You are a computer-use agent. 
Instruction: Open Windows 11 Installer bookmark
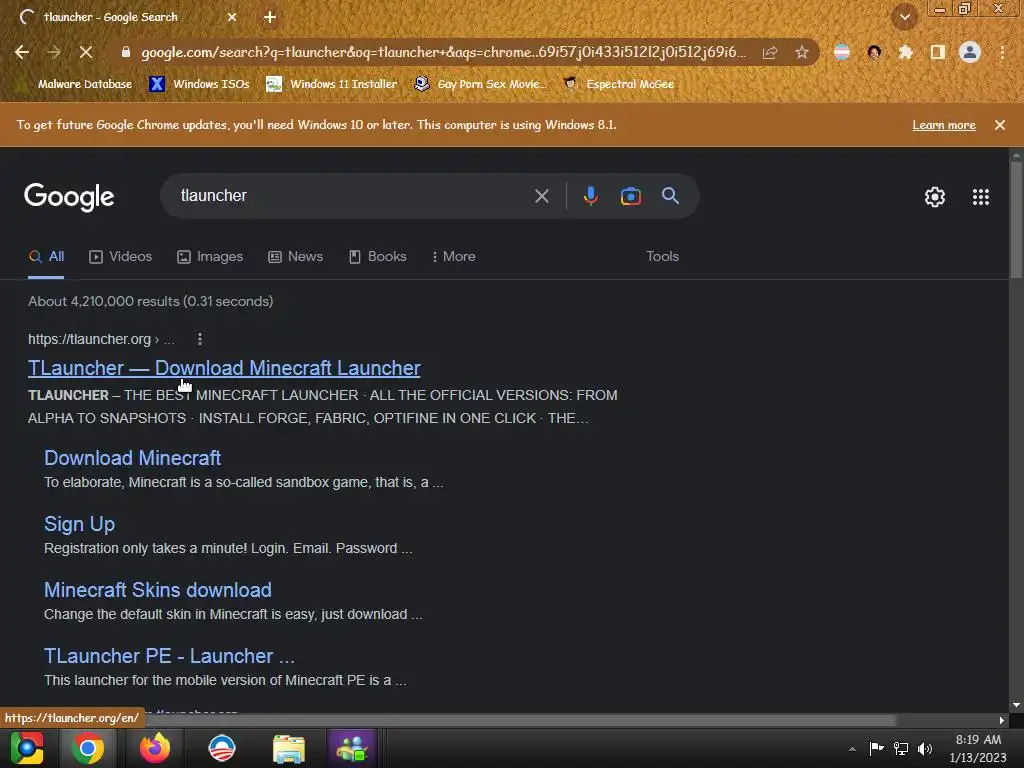(332, 84)
